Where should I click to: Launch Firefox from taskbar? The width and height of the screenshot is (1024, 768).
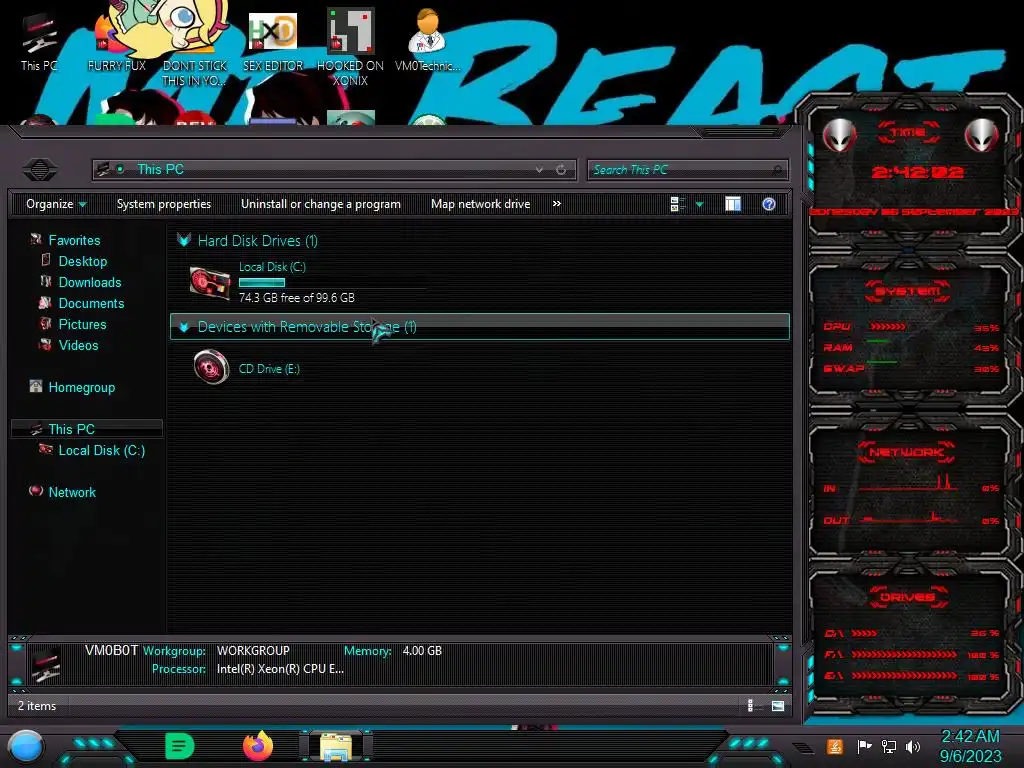[258, 746]
